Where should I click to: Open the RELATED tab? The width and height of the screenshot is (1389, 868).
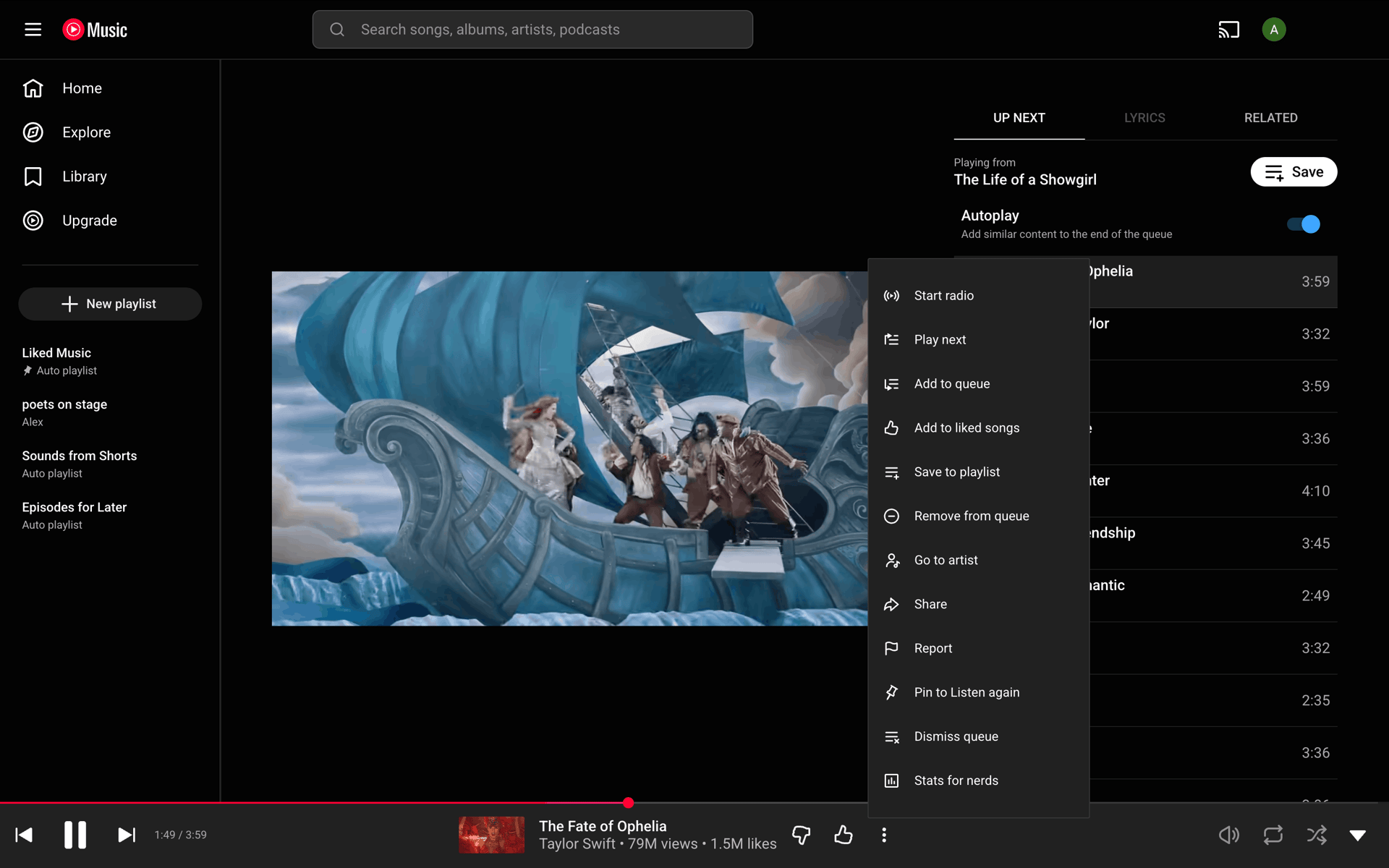[1270, 118]
